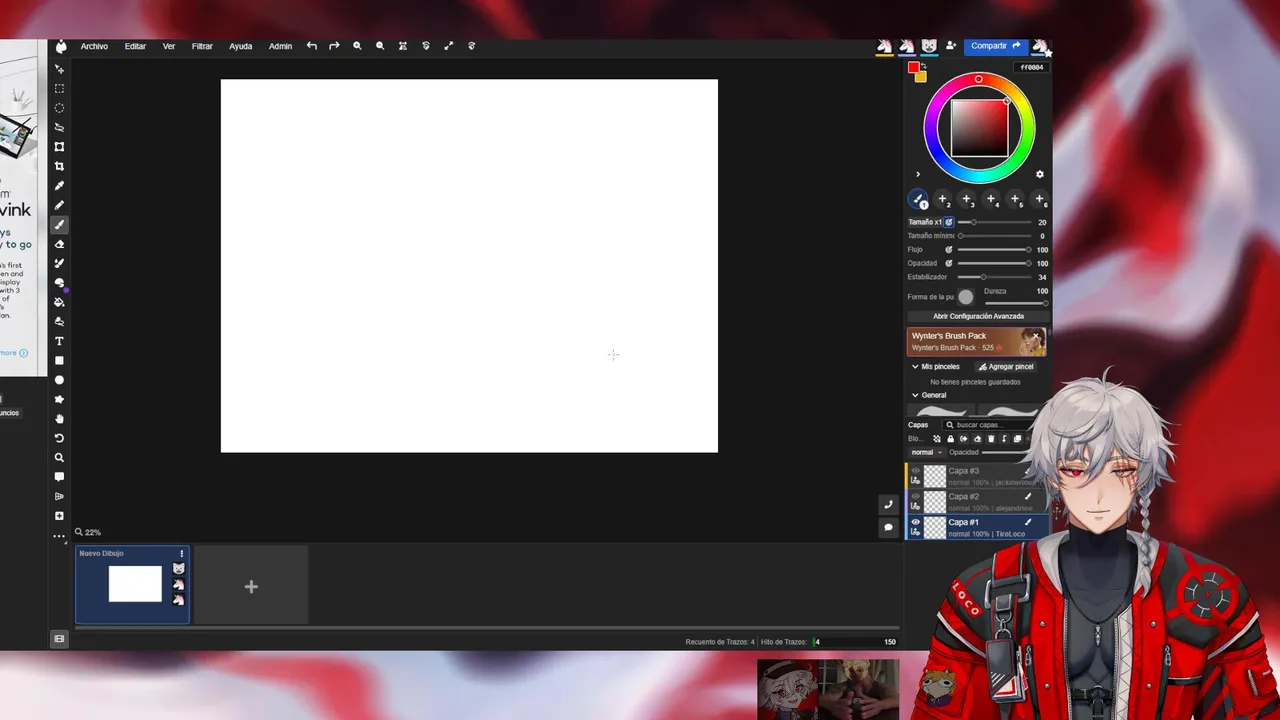Viewport: 1280px width, 720px height.
Task: Open the Ver menu
Action: click(169, 46)
